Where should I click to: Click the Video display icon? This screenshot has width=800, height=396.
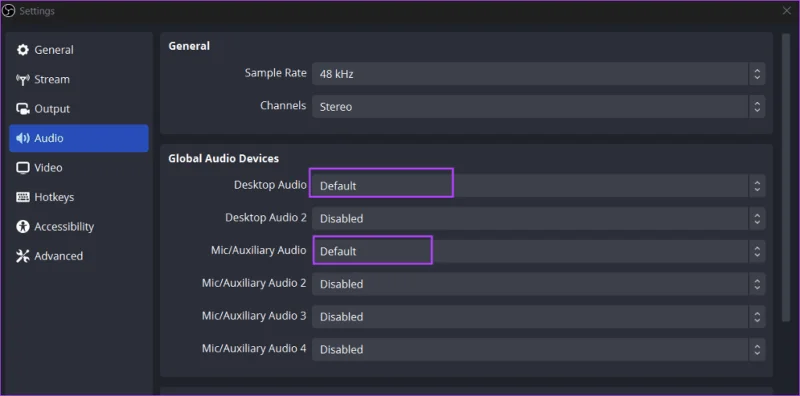pyautogui.click(x=23, y=168)
